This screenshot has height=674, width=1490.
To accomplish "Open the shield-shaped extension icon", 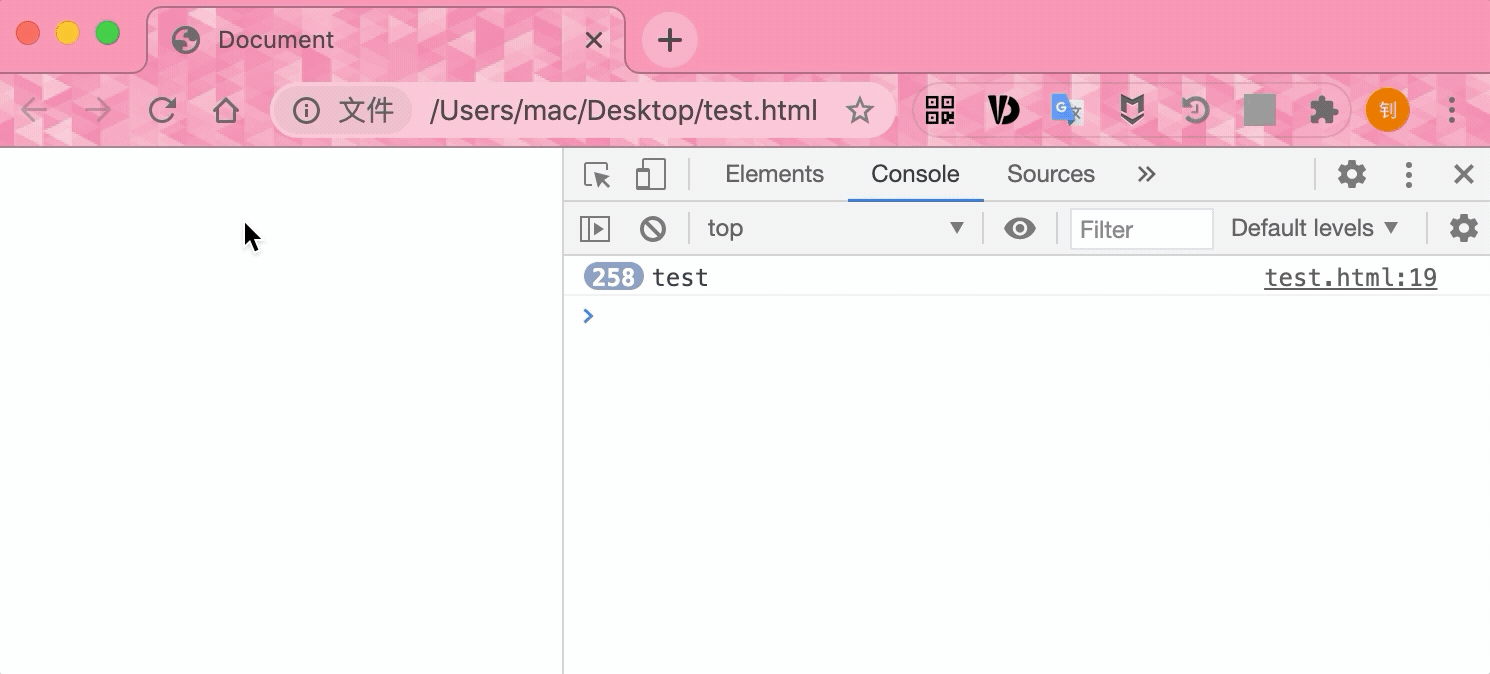I will pyautogui.click(x=1131, y=110).
